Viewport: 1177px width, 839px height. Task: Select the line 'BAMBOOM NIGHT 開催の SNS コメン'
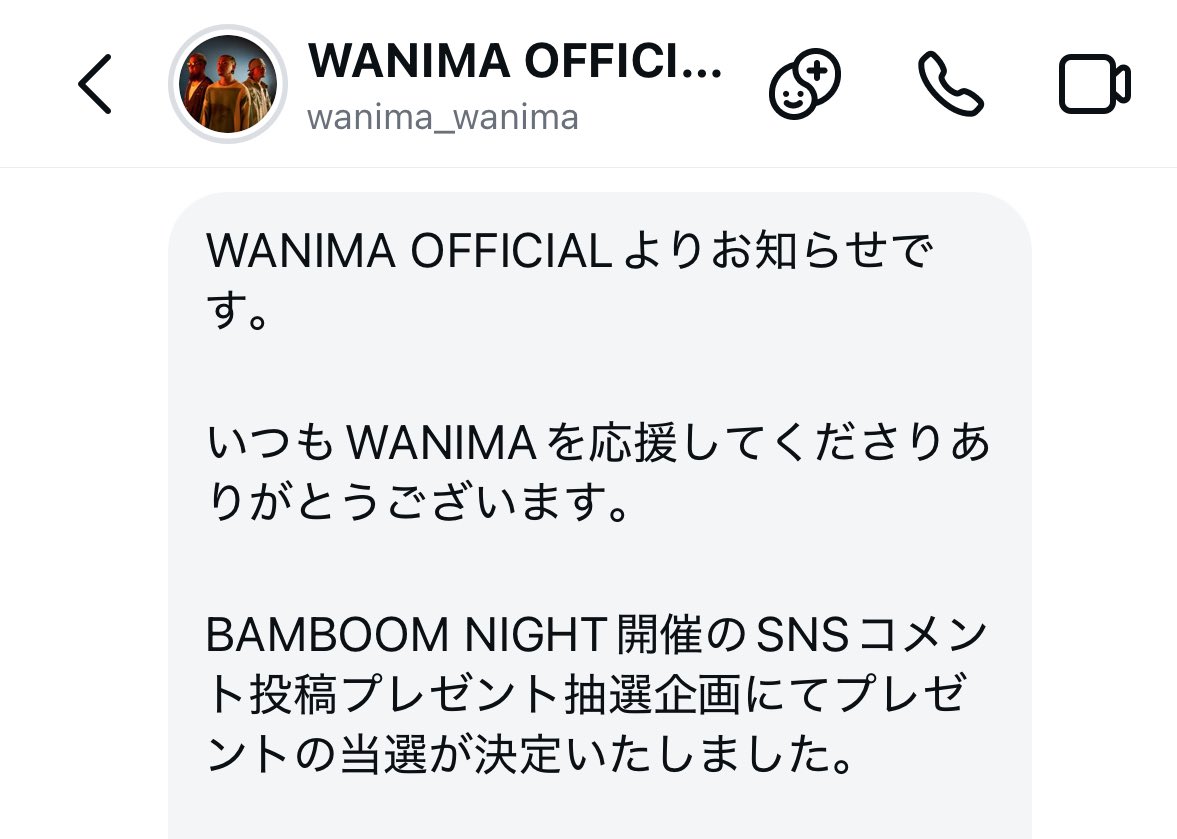[597, 635]
